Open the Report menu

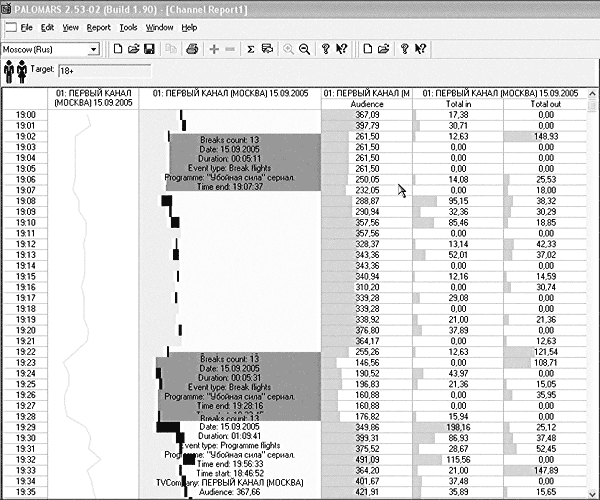tap(98, 28)
